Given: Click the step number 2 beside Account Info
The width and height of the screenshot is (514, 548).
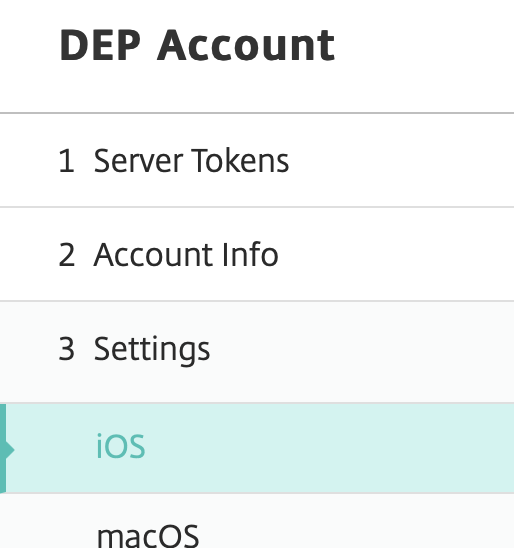Looking at the screenshot, I should pos(67,254).
